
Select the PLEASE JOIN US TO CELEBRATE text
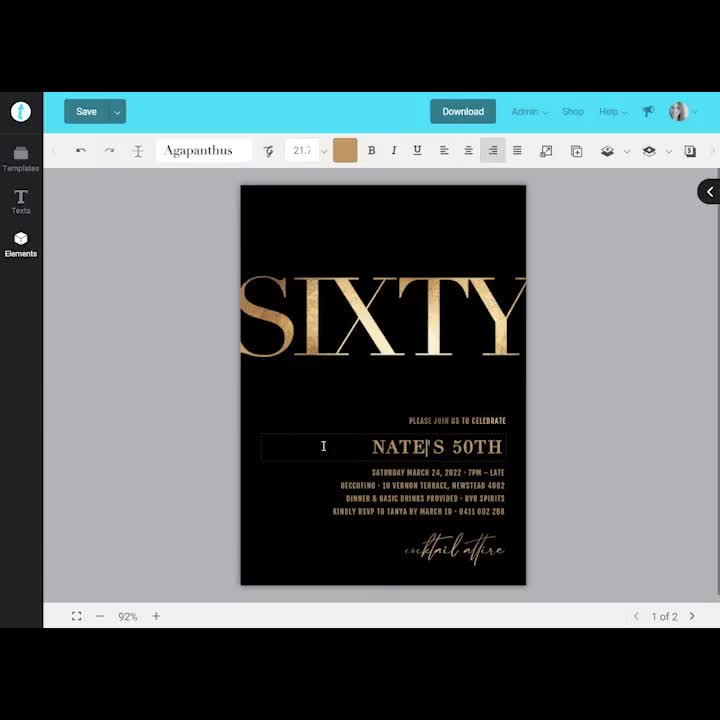tap(457, 421)
